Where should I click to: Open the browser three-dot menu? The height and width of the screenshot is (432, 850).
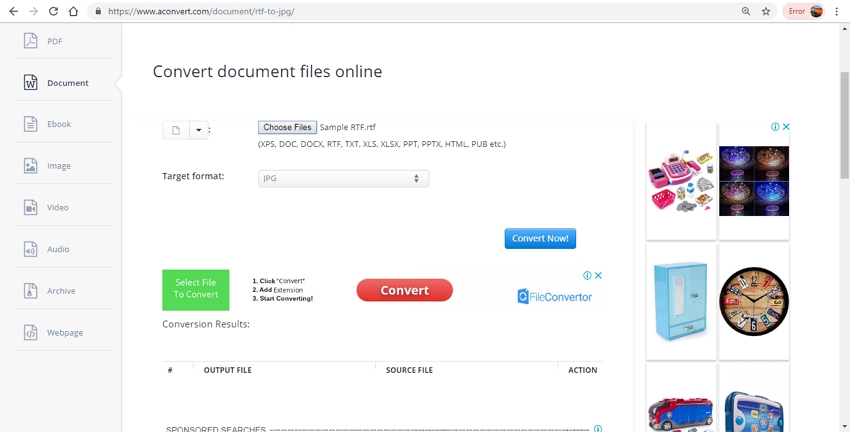click(x=836, y=11)
